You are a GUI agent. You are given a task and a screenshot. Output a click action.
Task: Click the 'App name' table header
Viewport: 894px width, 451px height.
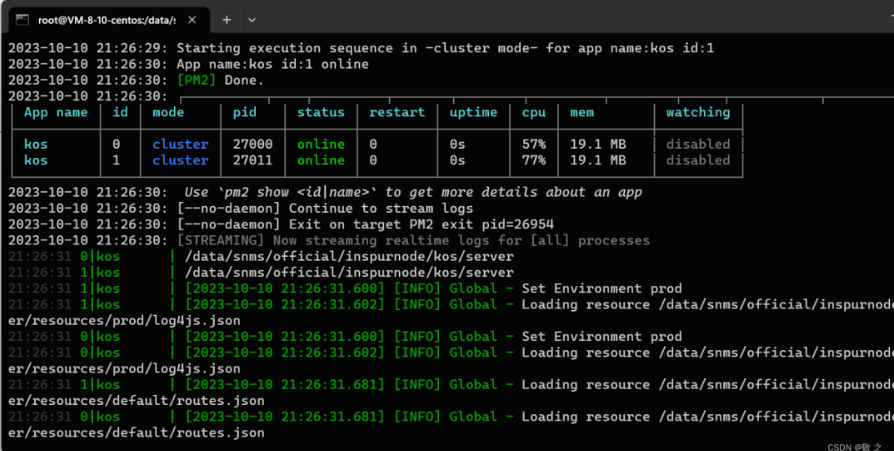(x=56, y=113)
